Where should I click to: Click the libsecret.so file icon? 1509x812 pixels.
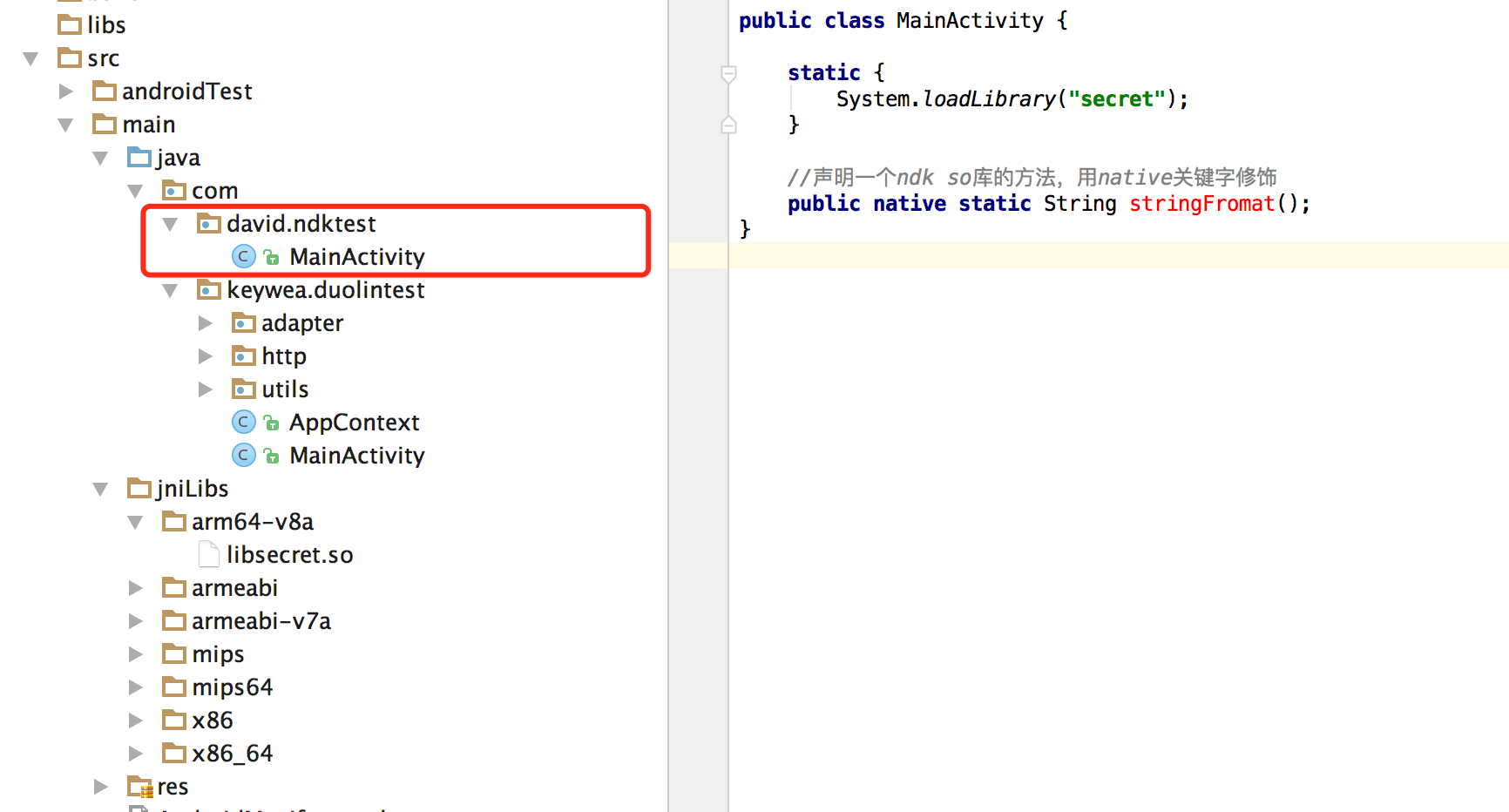click(x=209, y=554)
